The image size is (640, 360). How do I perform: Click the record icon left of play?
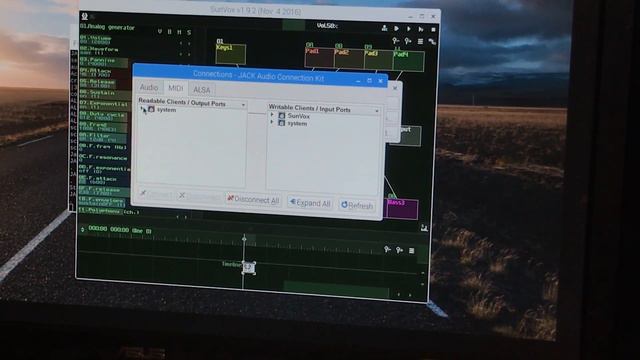(x=384, y=28)
